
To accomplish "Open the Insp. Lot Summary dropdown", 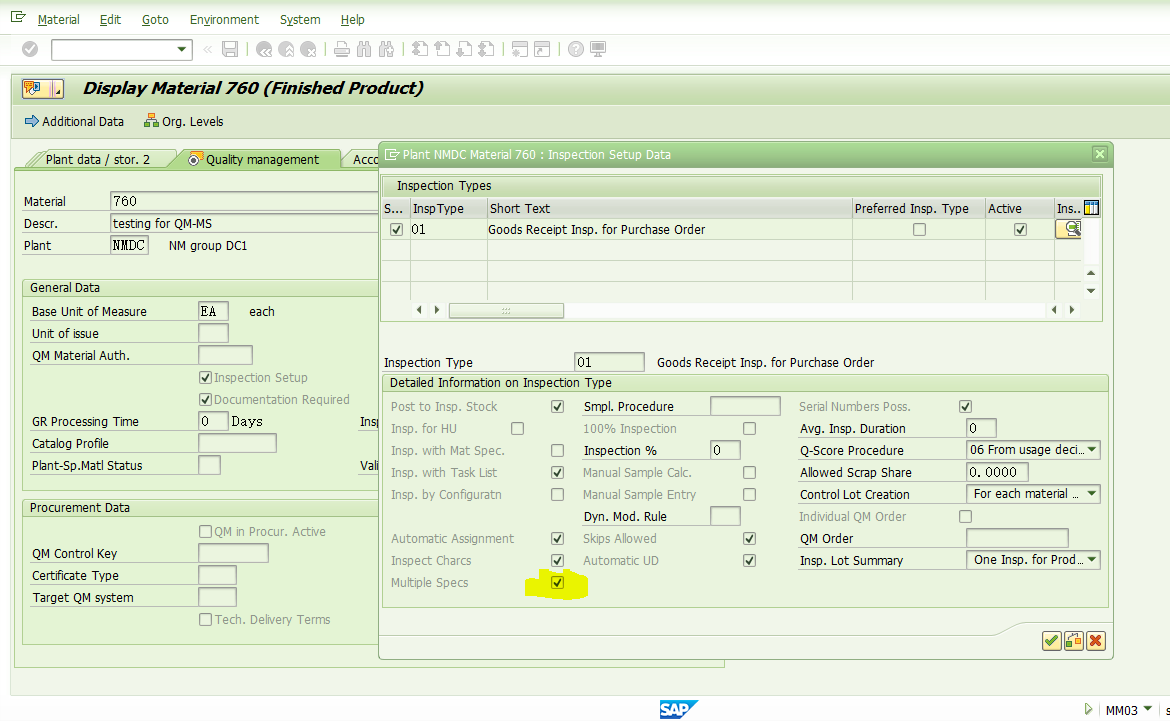I will [x=1091, y=560].
